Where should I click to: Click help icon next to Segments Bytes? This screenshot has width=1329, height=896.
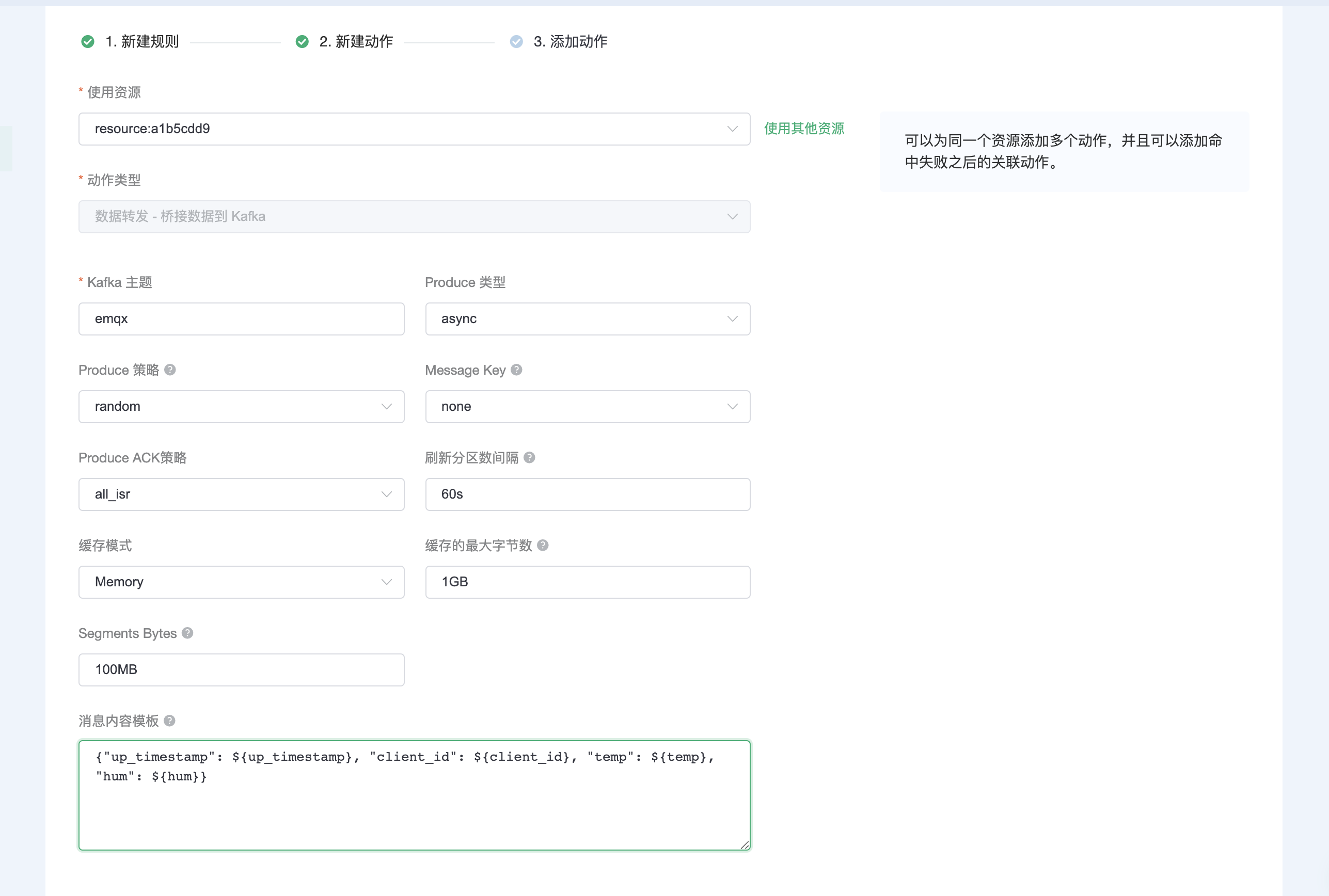[x=187, y=633]
